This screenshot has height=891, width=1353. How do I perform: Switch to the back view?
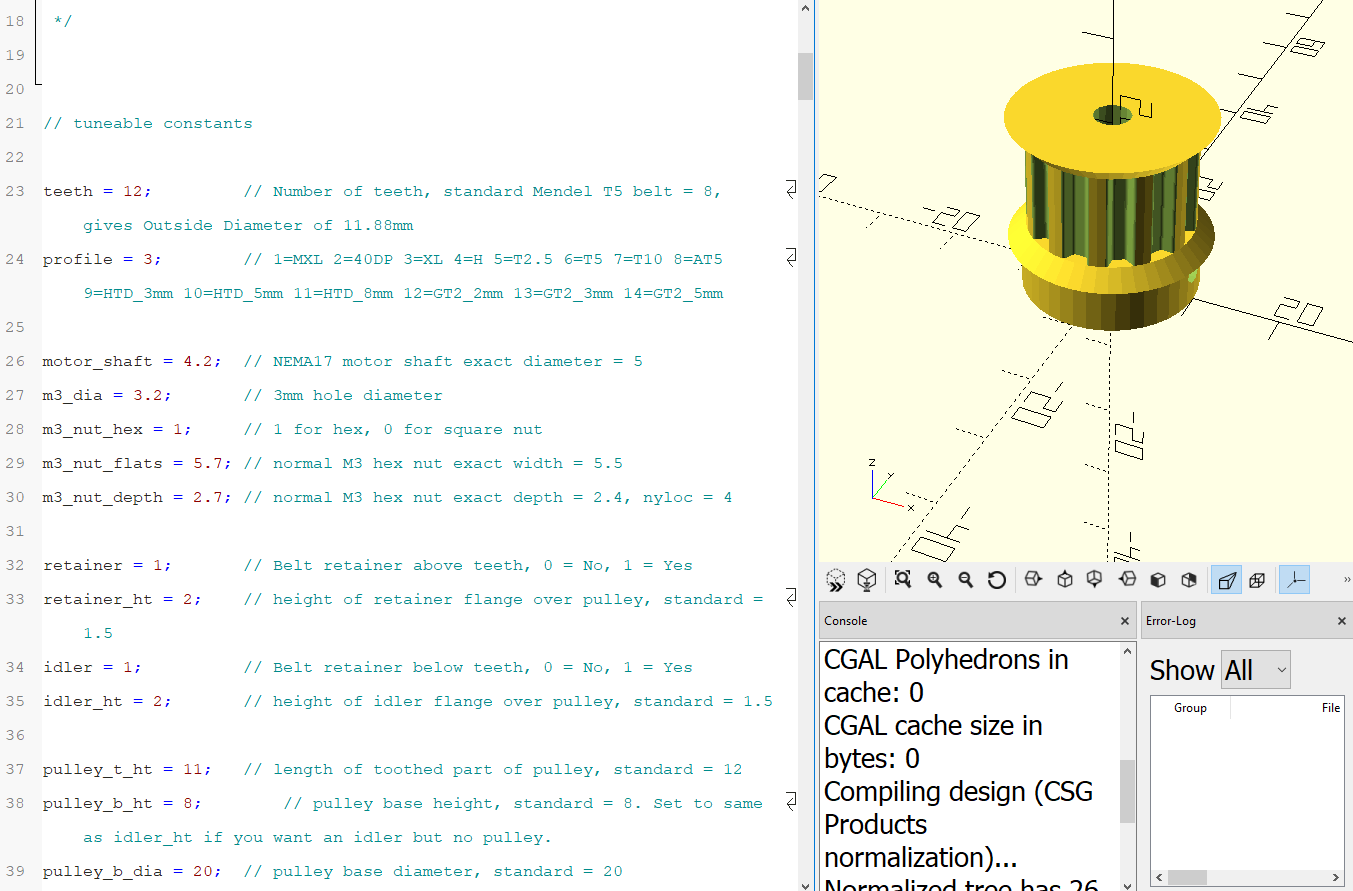click(1189, 579)
